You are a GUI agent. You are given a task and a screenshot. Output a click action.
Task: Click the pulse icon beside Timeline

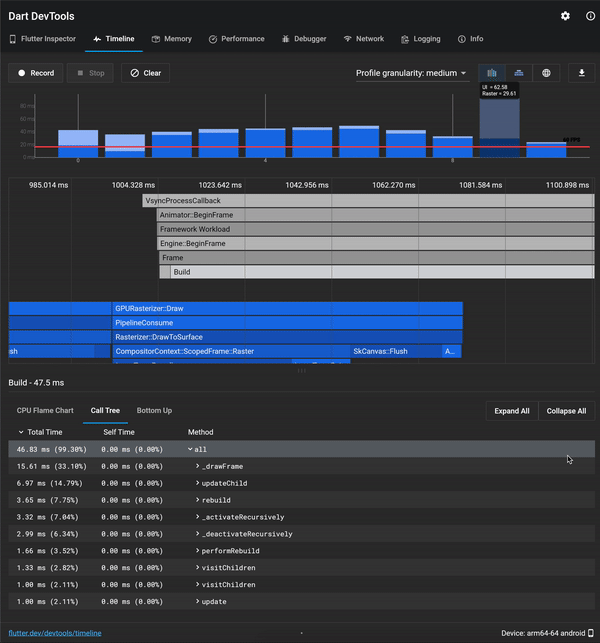point(97,39)
